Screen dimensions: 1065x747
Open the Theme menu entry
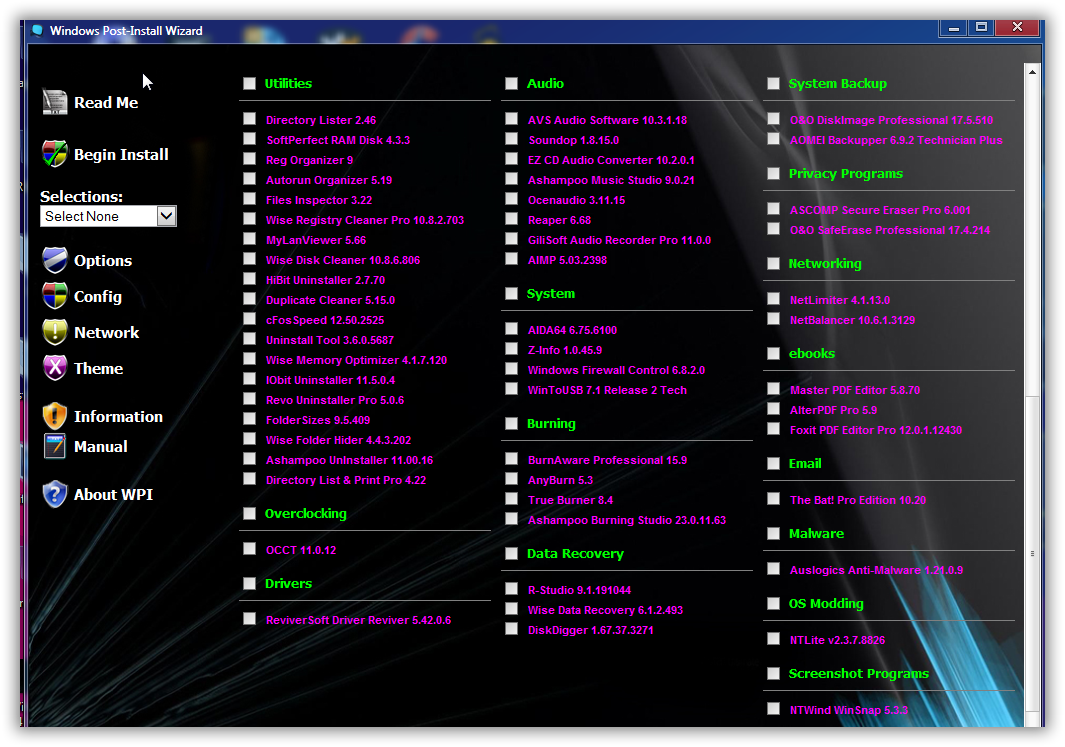click(98, 369)
